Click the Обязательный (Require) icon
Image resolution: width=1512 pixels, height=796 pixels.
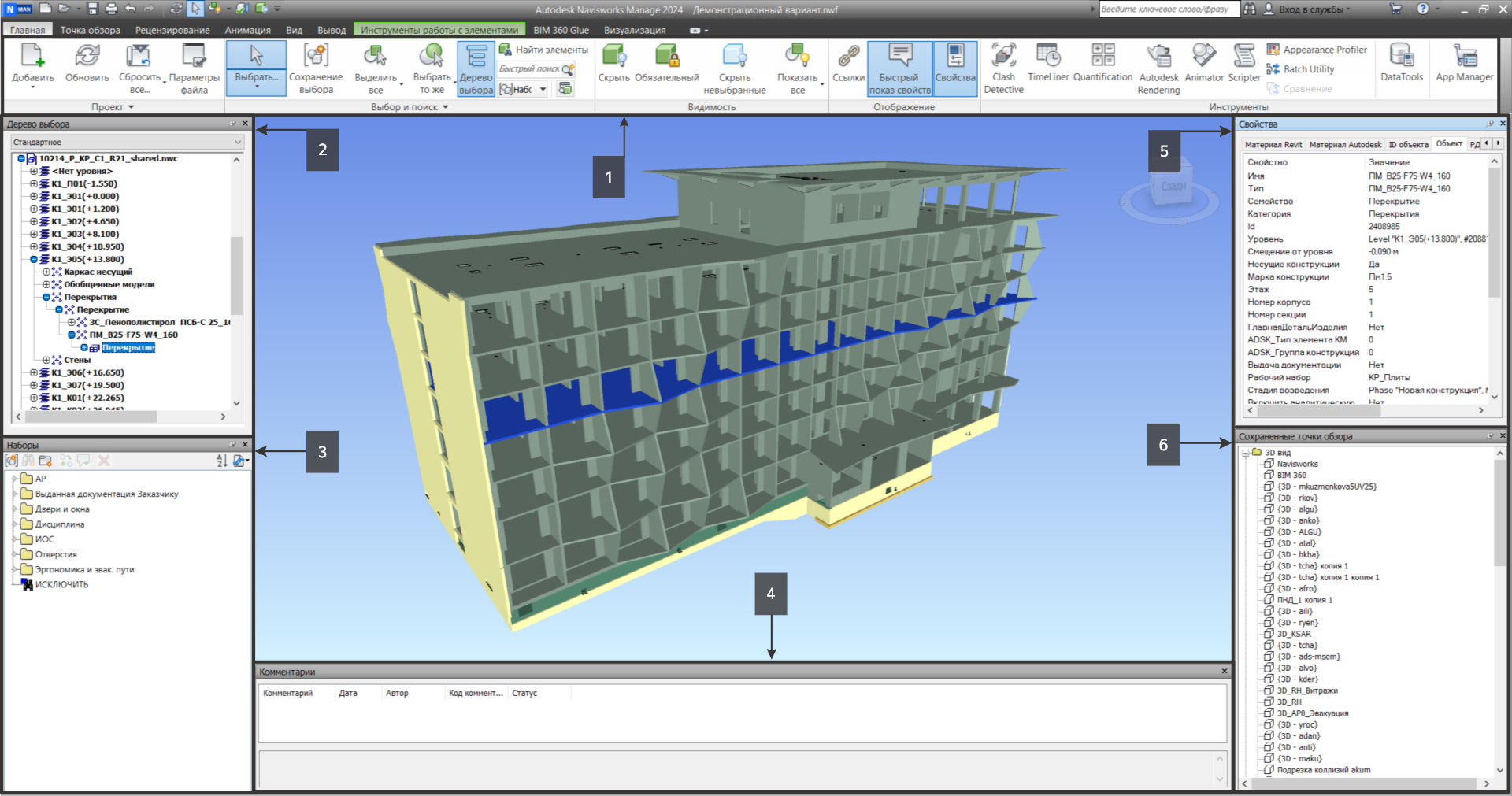[x=667, y=56]
